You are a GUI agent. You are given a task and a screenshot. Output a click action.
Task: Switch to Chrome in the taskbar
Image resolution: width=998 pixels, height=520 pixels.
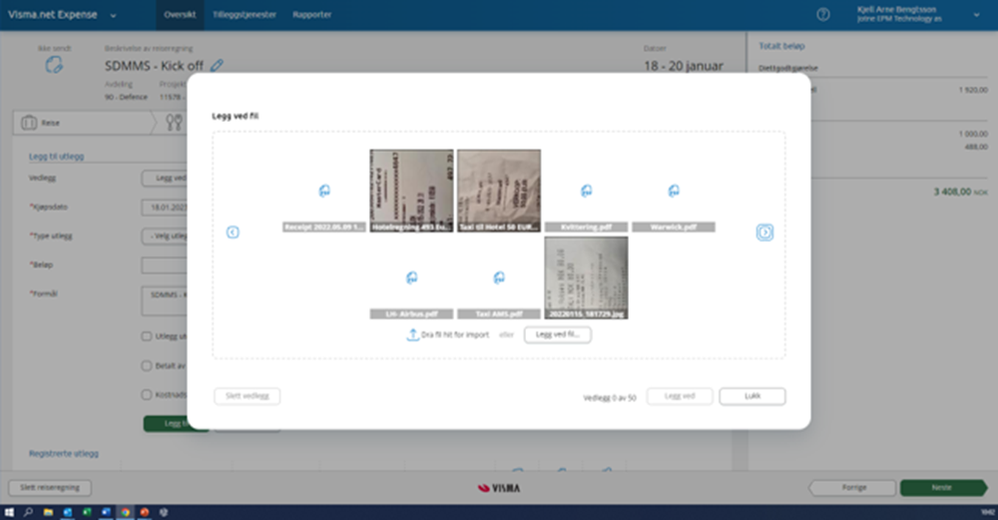click(x=125, y=512)
